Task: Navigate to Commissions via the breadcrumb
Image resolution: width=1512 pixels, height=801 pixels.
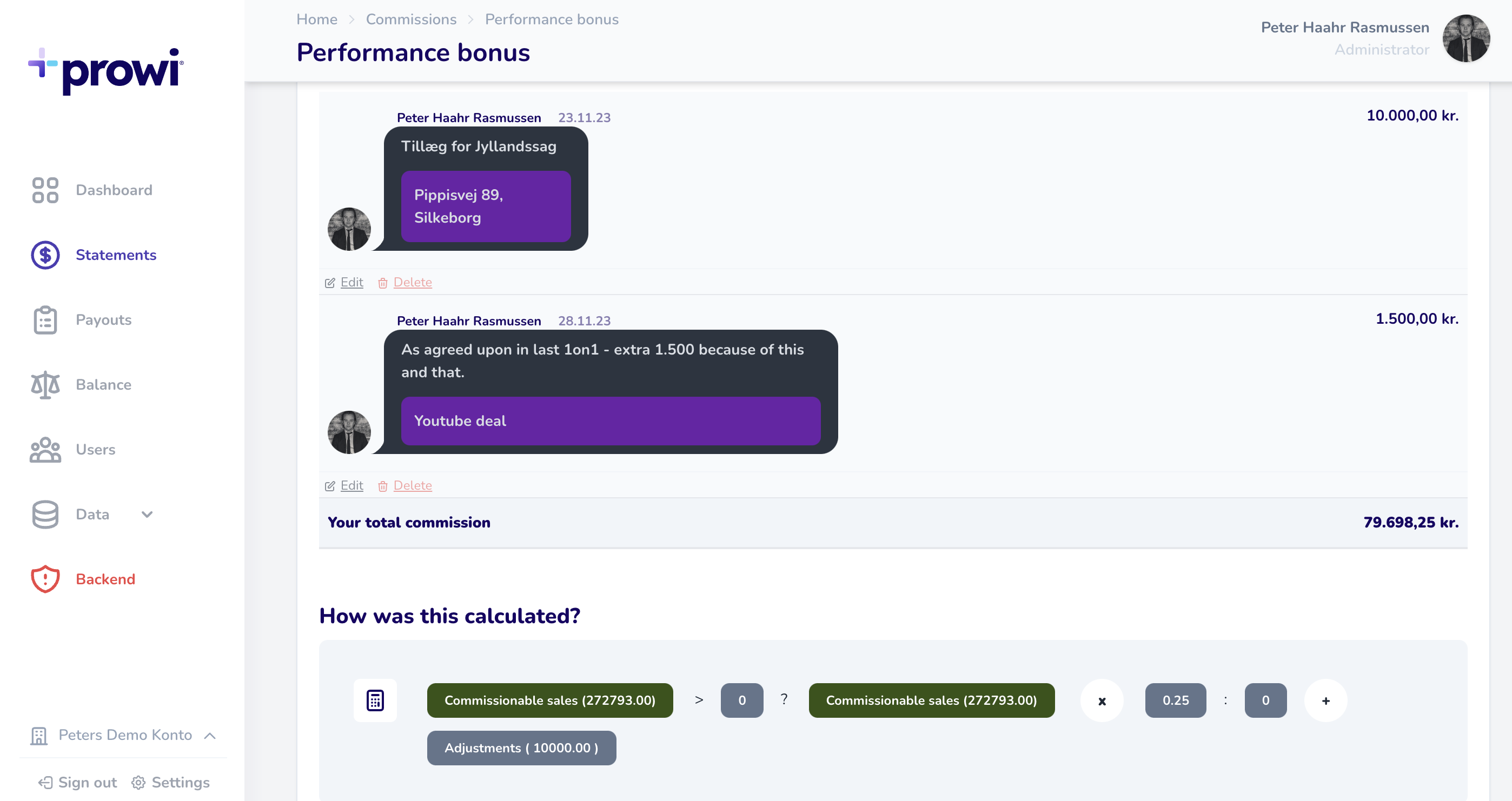Action: pos(411,19)
